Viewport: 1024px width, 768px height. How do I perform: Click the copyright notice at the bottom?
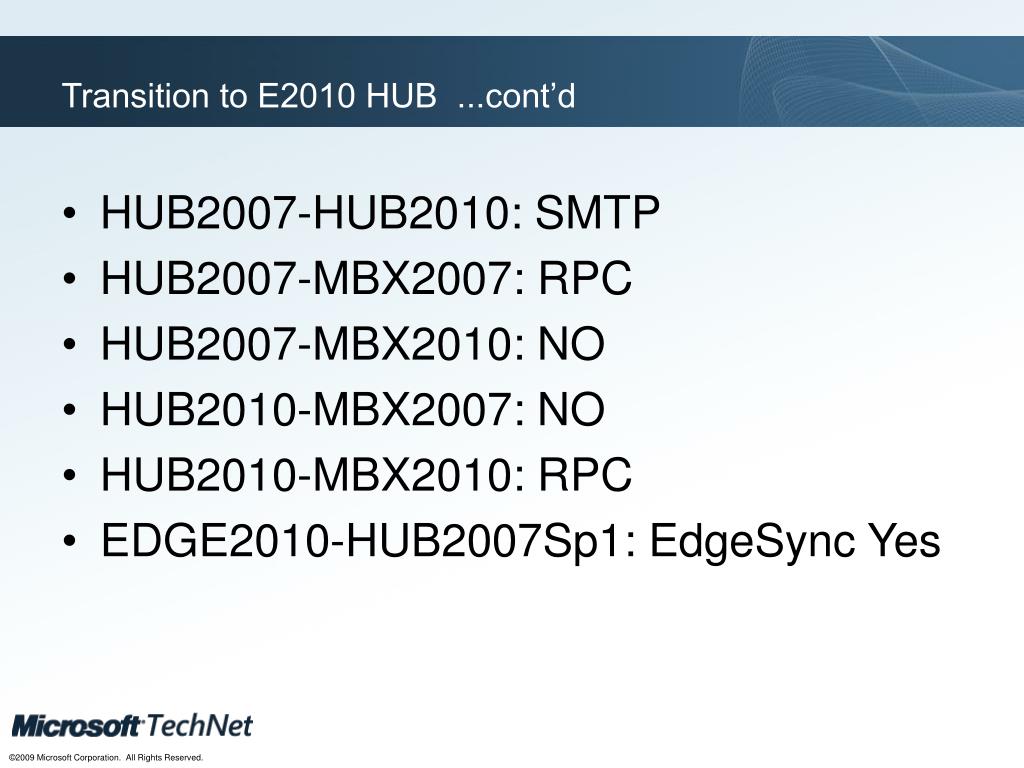106,758
